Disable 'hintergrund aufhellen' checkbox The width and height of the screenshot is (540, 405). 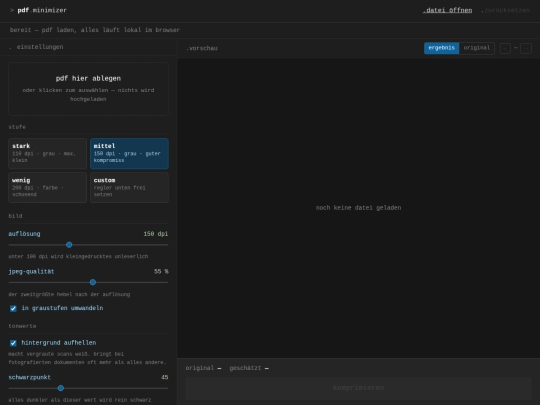coord(13,343)
